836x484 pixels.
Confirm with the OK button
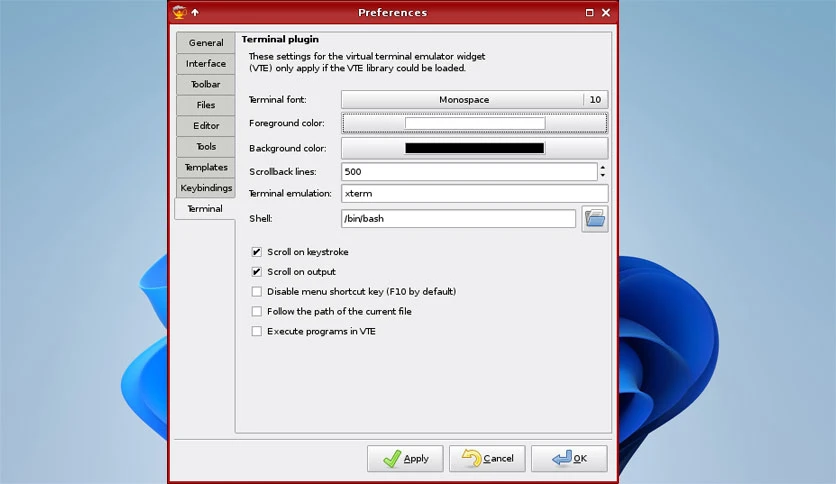pos(569,458)
